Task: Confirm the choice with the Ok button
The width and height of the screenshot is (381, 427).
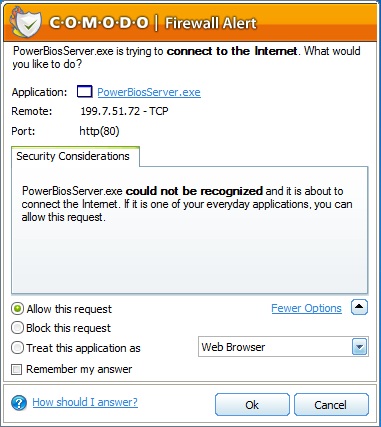Action: 252,405
